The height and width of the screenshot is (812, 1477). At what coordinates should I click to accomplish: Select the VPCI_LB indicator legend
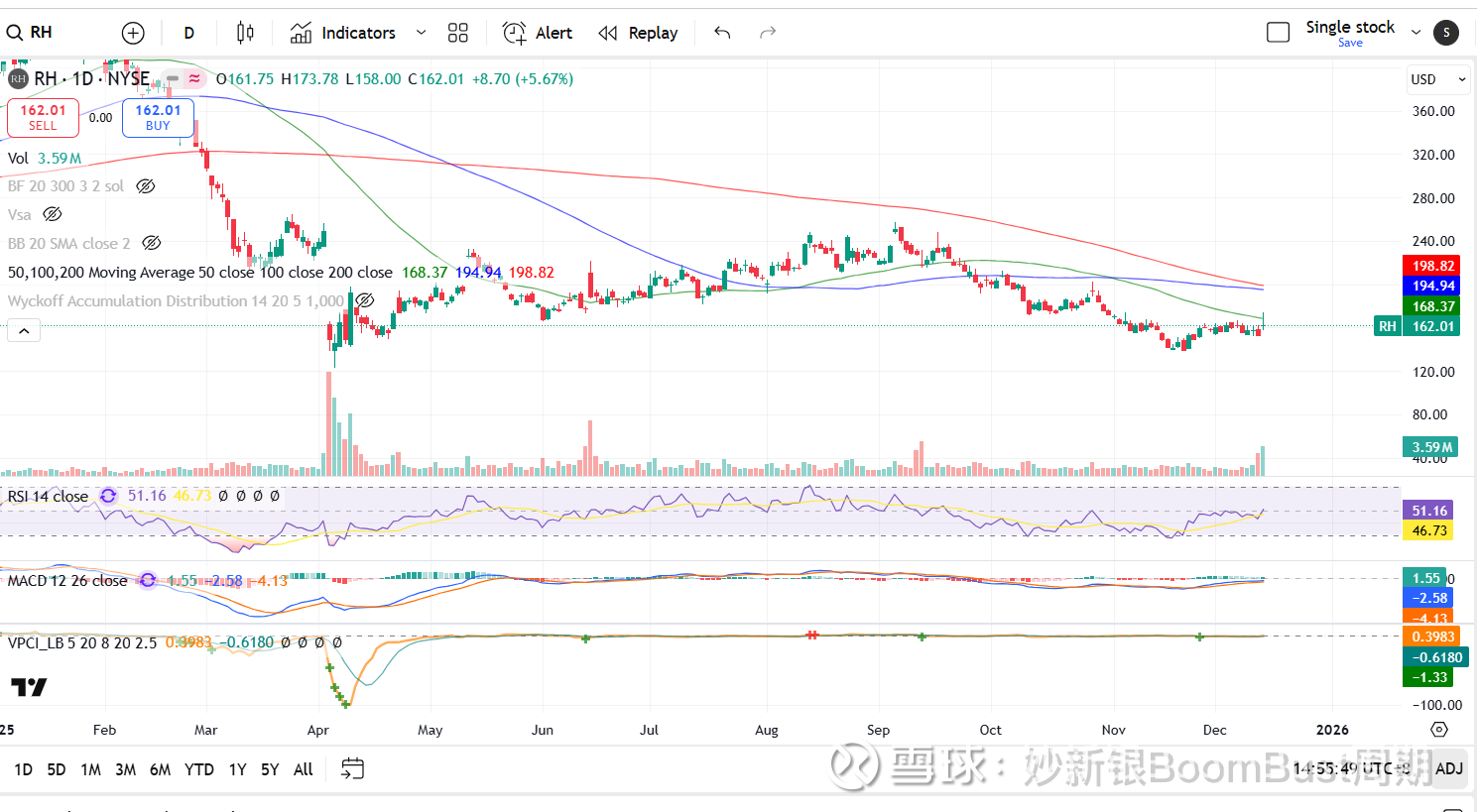81,642
